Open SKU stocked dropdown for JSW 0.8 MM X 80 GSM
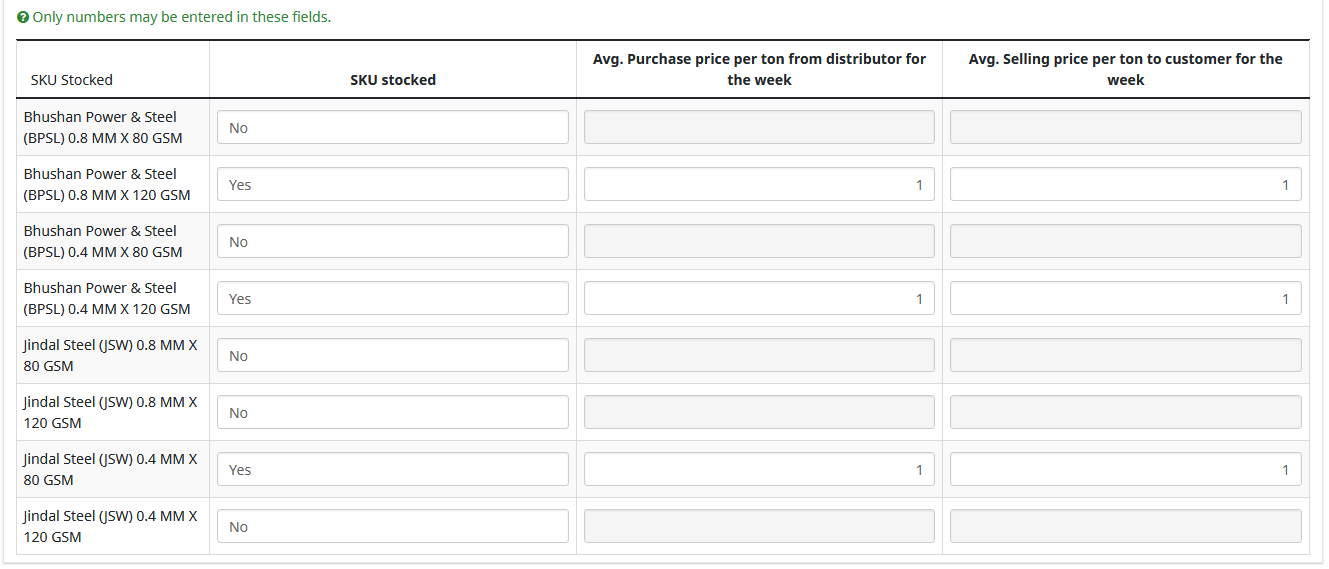The image size is (1329, 569). [392, 355]
